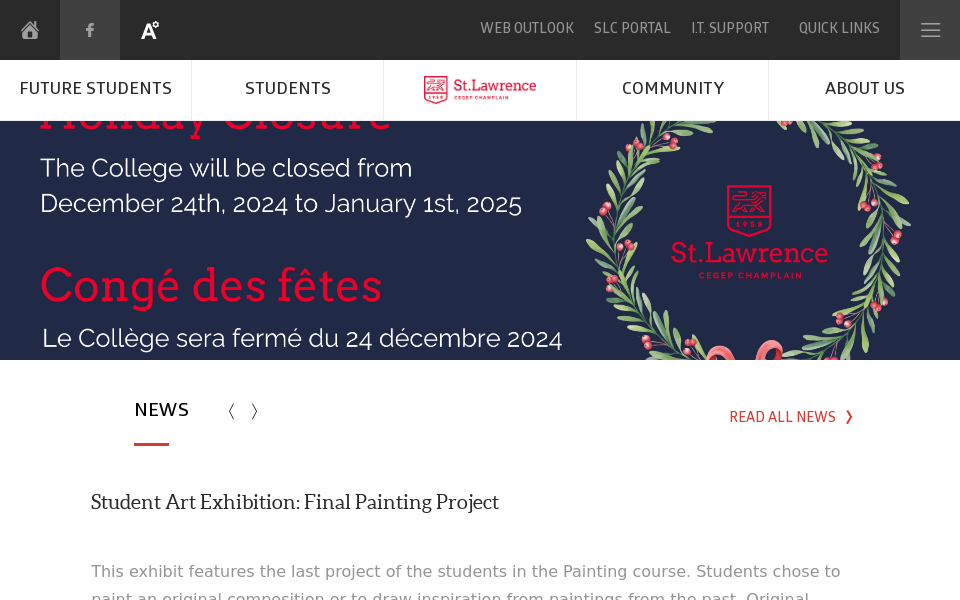Open the college Facebook page icon
Image resolution: width=960 pixels, height=600 pixels.
coord(90,30)
